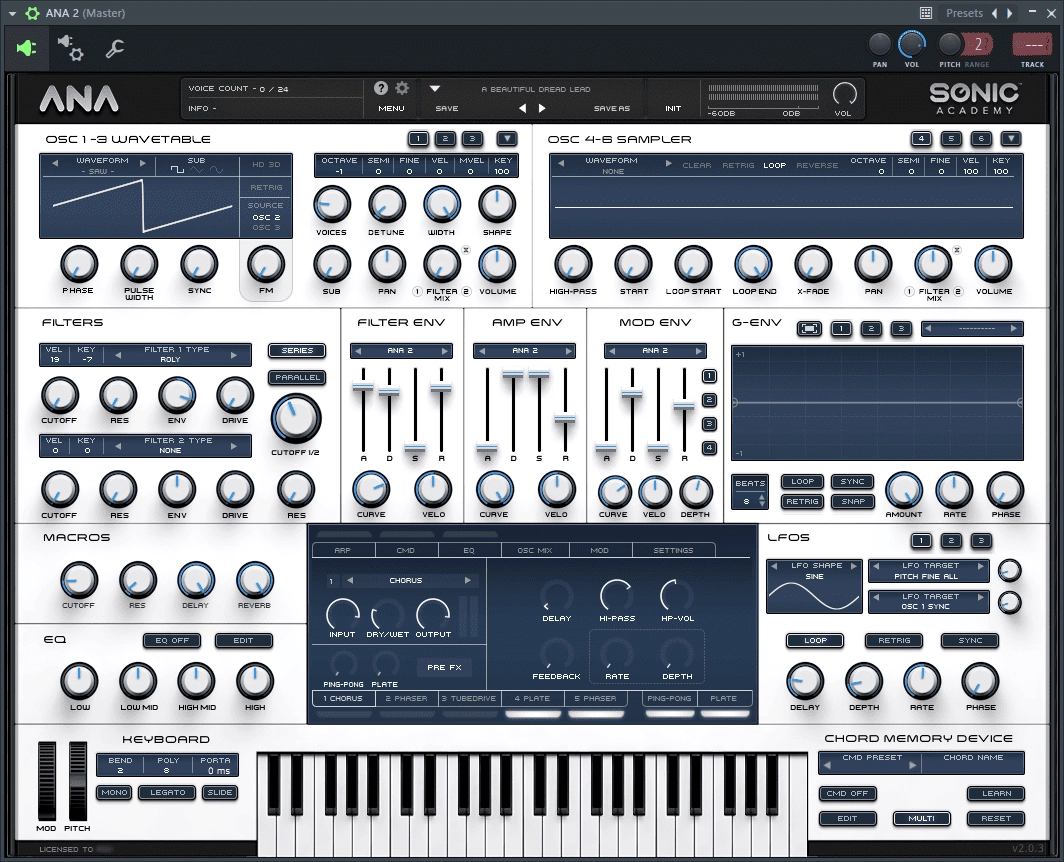Select square sub oscillator waveform
This screenshot has height=862, width=1064.
point(177,170)
